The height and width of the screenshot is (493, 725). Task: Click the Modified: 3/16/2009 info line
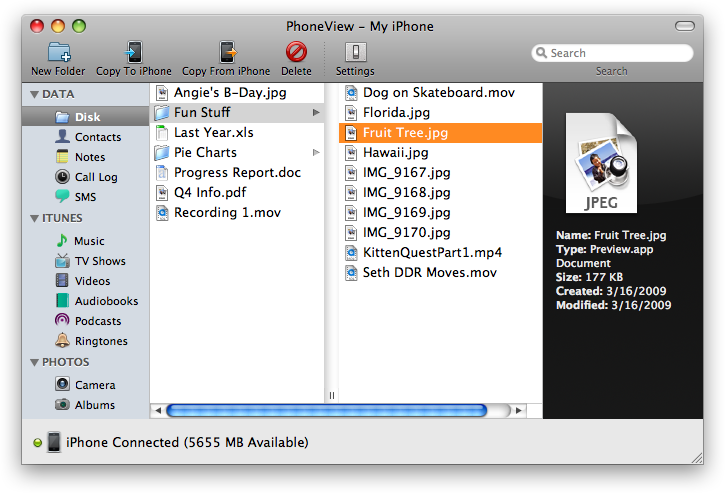613,305
